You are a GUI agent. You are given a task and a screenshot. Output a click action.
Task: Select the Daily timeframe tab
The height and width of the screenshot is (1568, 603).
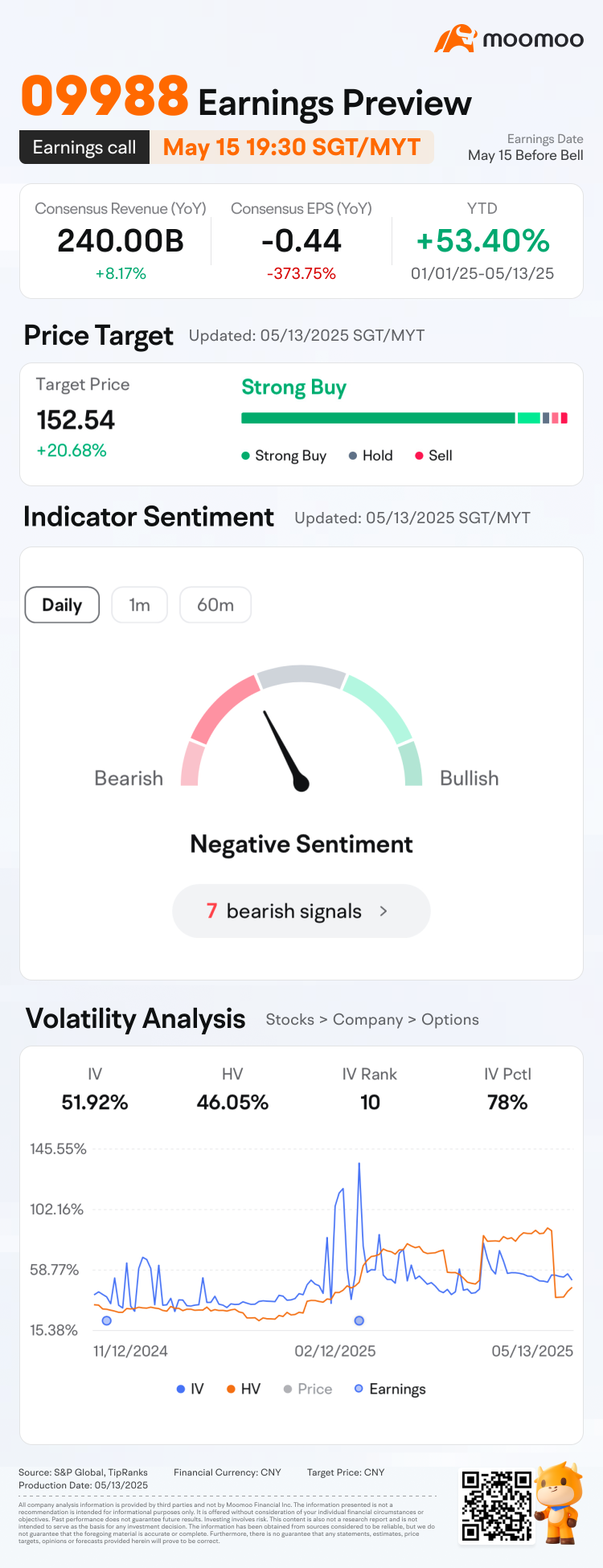(62, 605)
